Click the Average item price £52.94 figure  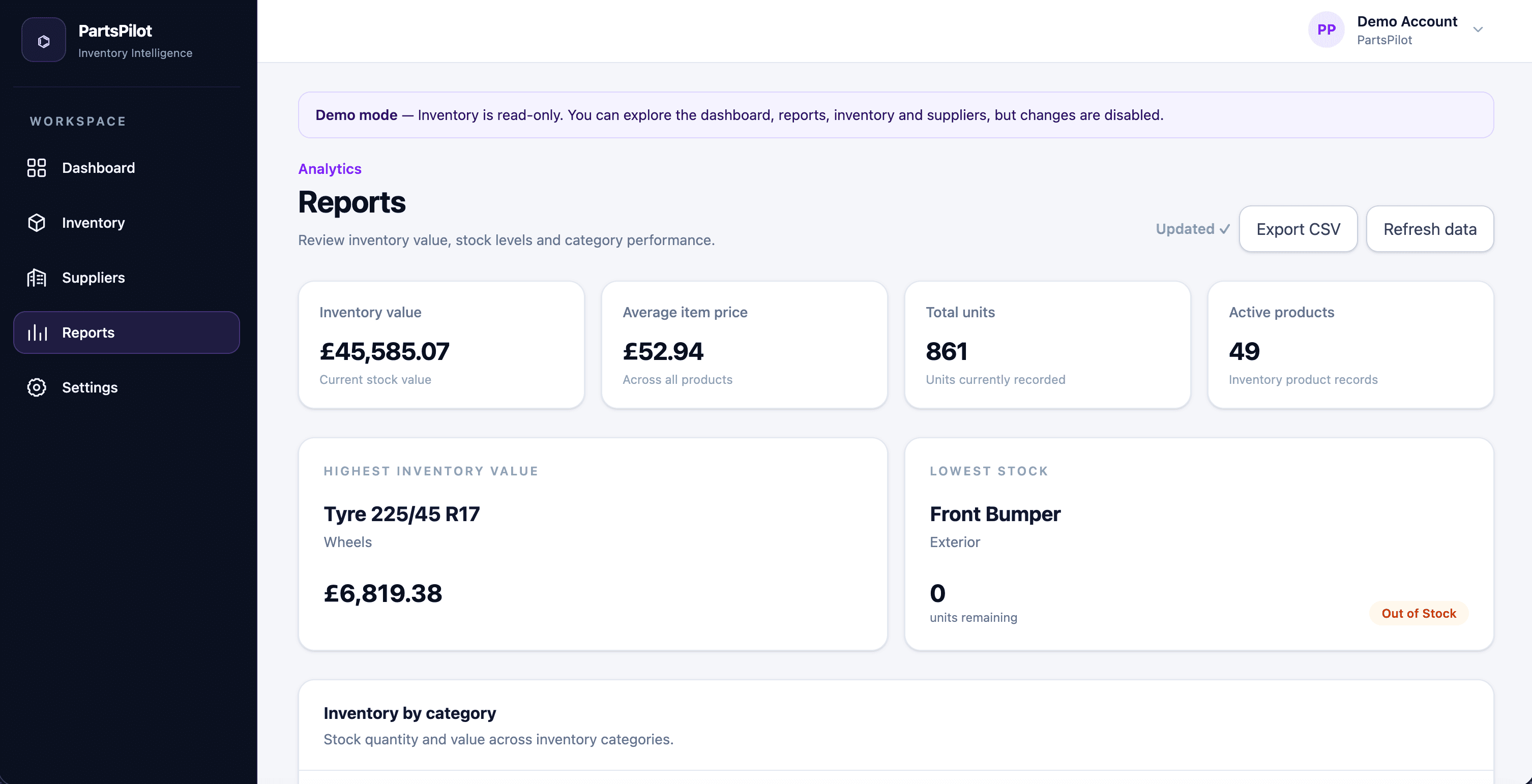pos(663,351)
